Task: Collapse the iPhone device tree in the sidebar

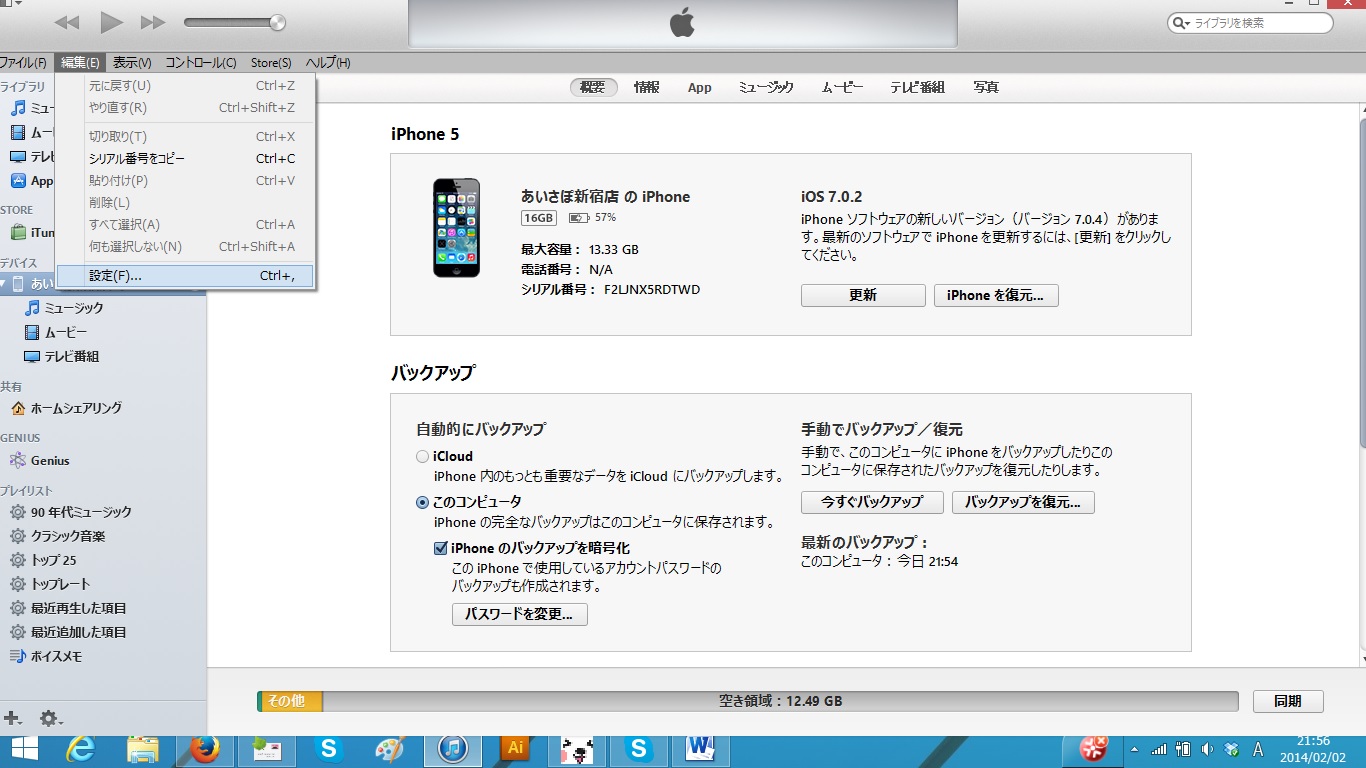Action: (4, 284)
